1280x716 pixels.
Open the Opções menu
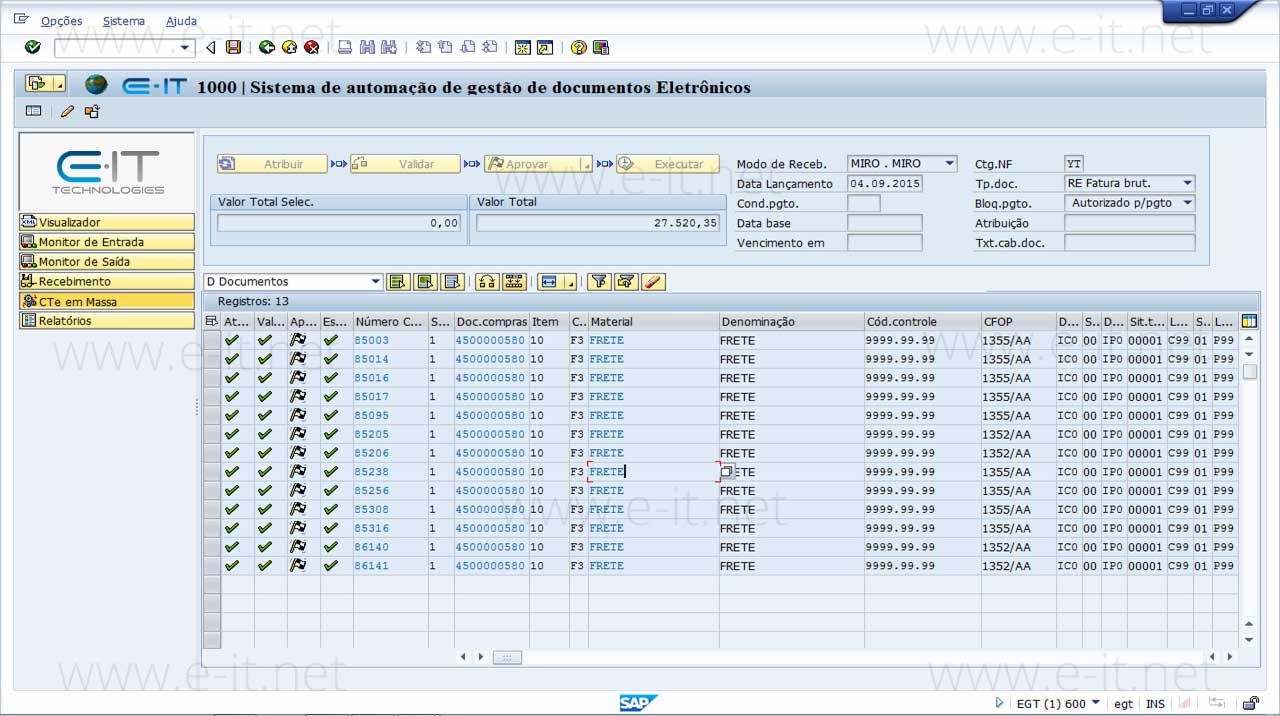click(62, 20)
